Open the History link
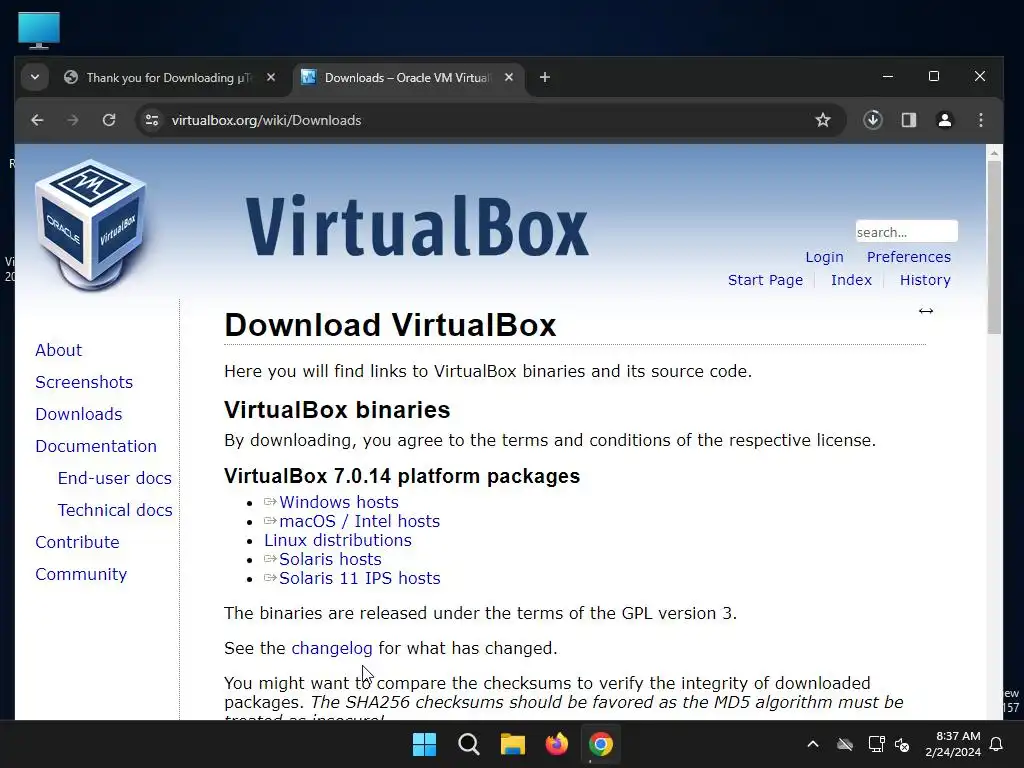Image resolution: width=1024 pixels, height=768 pixels. click(925, 280)
